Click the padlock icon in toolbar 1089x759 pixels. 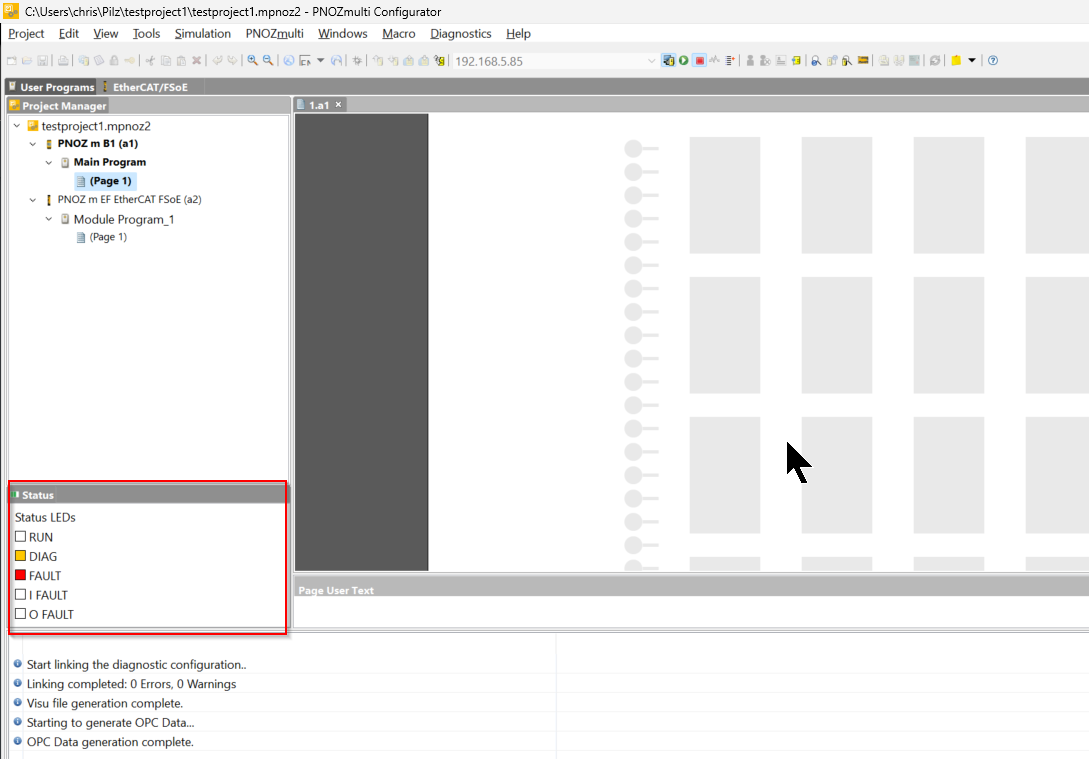click(114, 60)
